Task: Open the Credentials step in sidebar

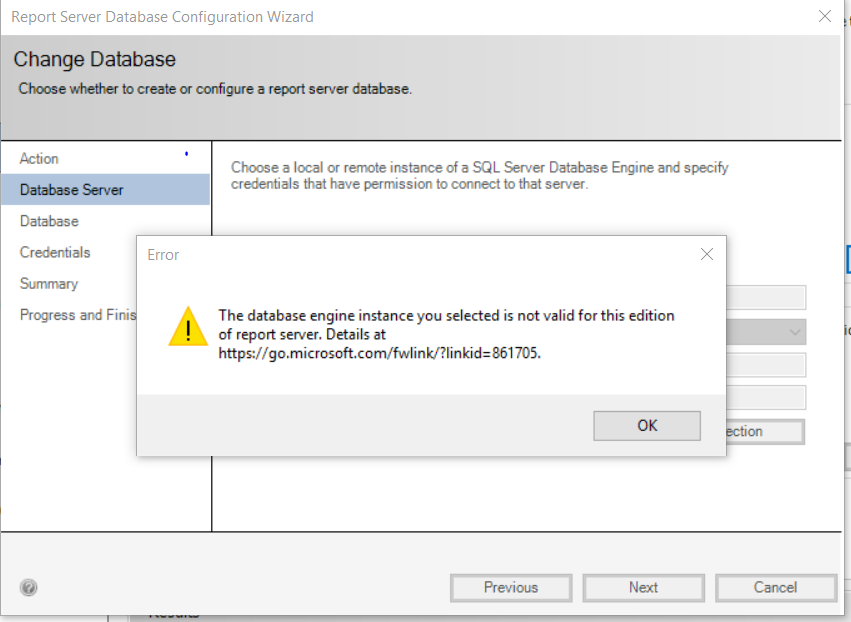Action: click(x=55, y=252)
